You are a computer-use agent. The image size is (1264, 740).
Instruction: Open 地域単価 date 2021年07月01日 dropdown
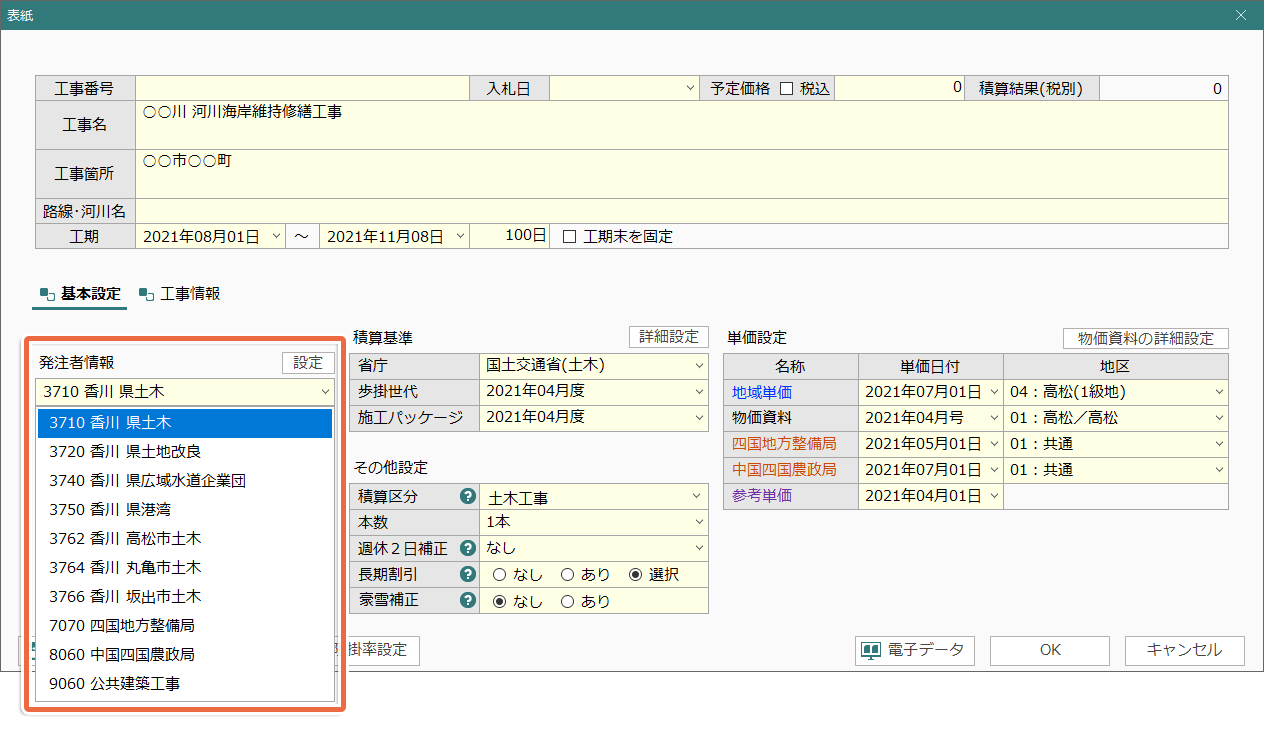point(993,392)
